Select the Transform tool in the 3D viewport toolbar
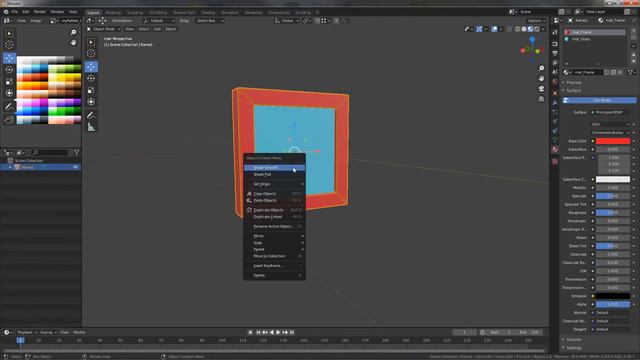This screenshot has height=360, width=640. (x=91, y=102)
